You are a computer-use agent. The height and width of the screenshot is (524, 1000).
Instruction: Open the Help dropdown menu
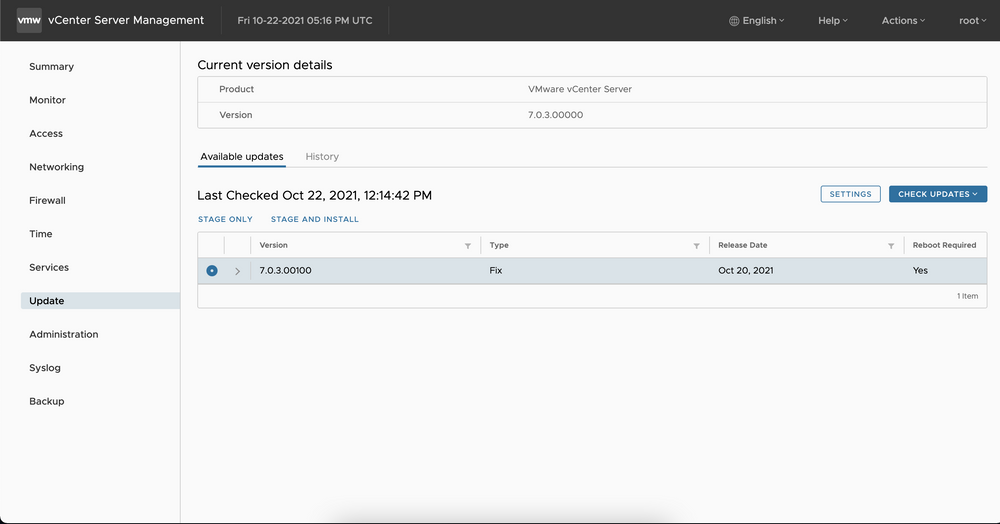pyautogui.click(x=833, y=20)
